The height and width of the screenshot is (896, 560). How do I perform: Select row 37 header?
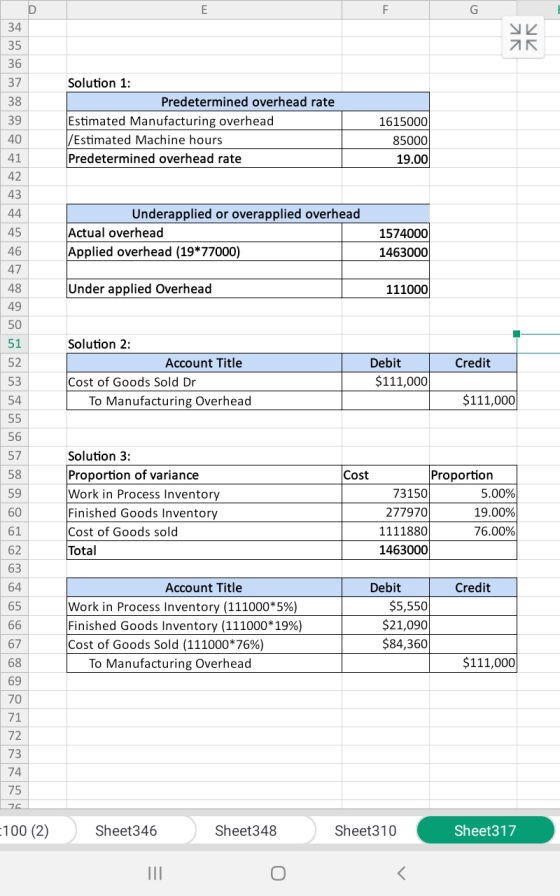click(14, 82)
